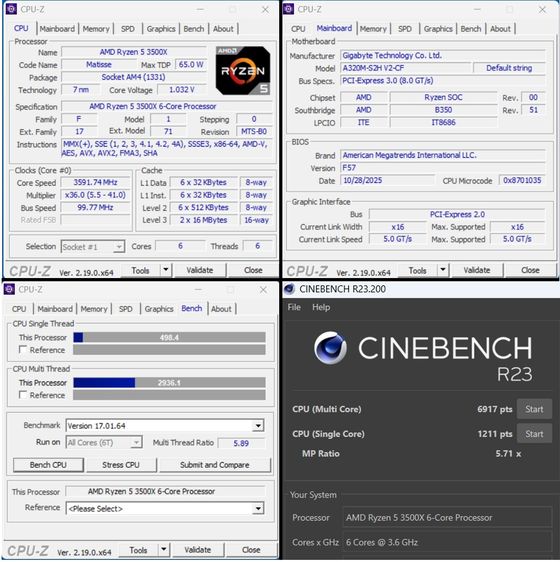
Task: Close the CPU-Z Mainboard window via X
Action: coord(542,10)
